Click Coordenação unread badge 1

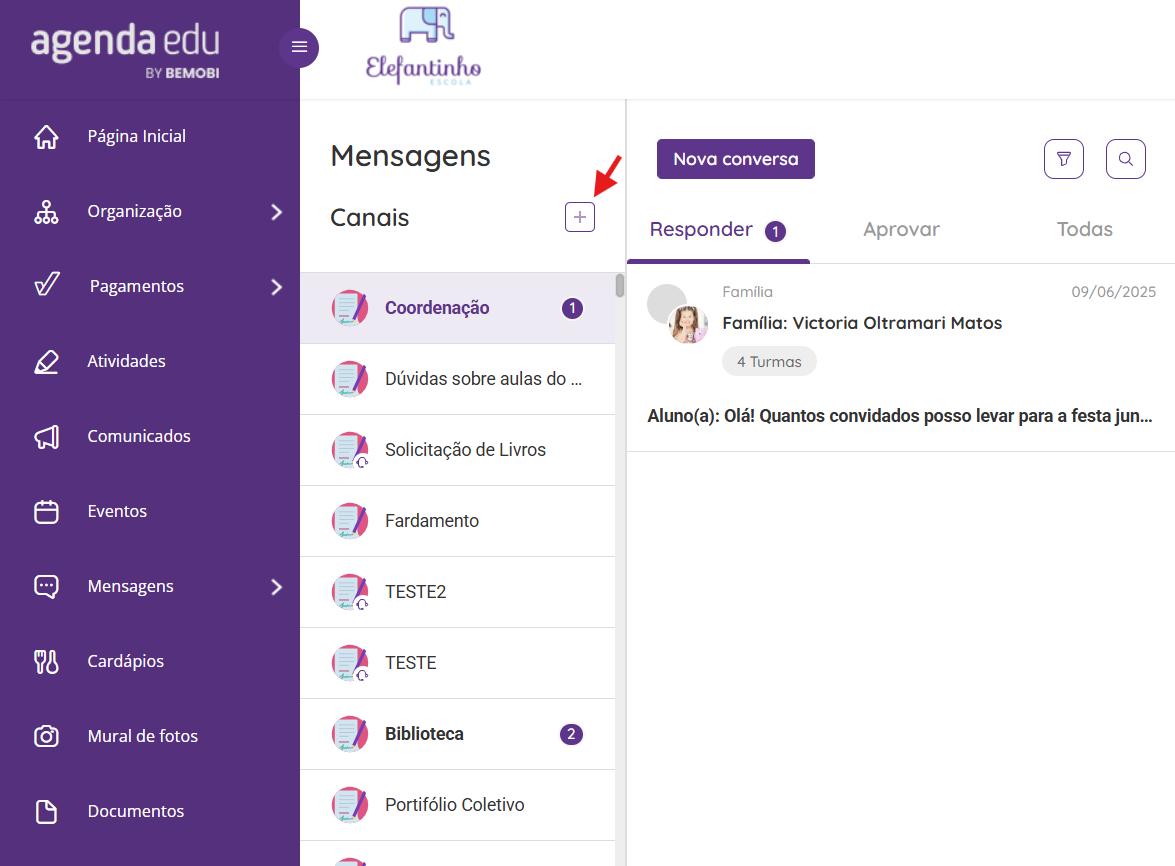click(x=573, y=308)
